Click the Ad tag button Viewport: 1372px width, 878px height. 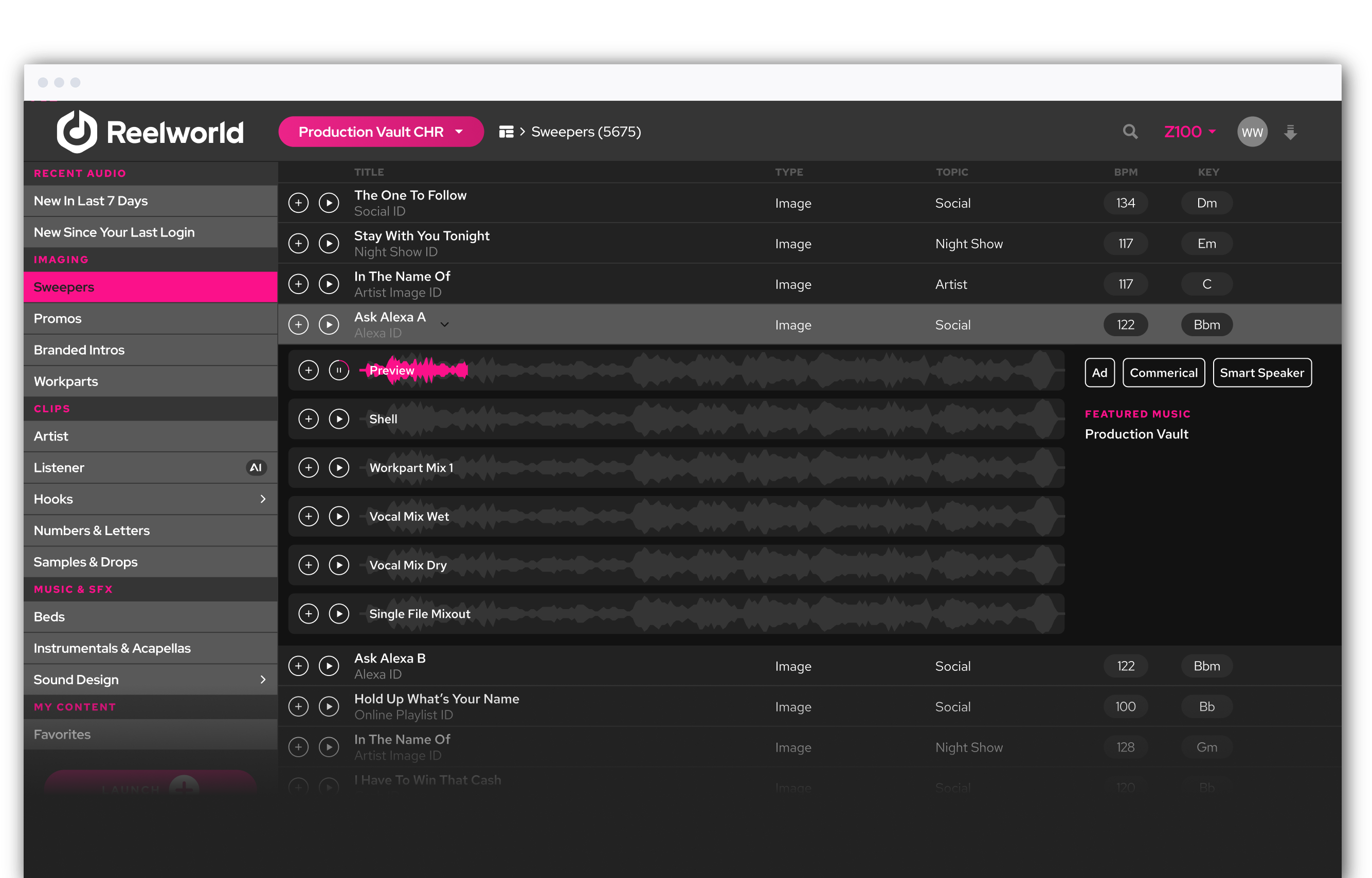[x=1099, y=373]
